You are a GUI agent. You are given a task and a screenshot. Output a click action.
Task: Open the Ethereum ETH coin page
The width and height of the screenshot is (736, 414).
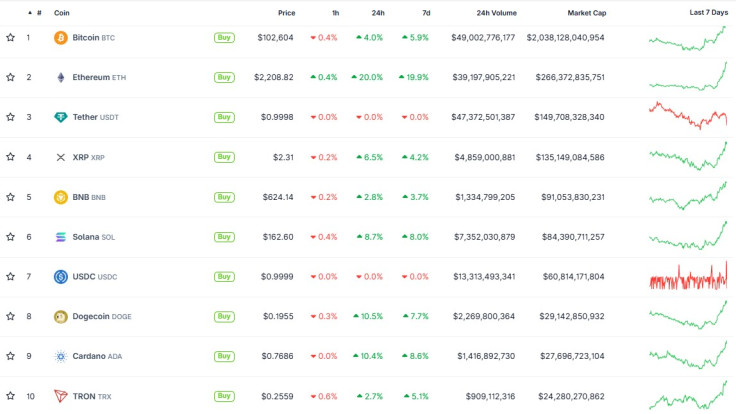[x=99, y=77]
